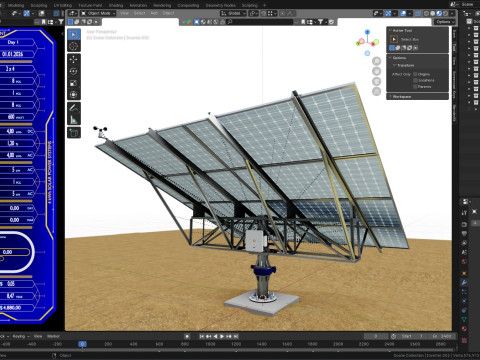This screenshot has height=360, width=480.
Task: Toggle X-ray display in viewport header
Action: point(418,13)
